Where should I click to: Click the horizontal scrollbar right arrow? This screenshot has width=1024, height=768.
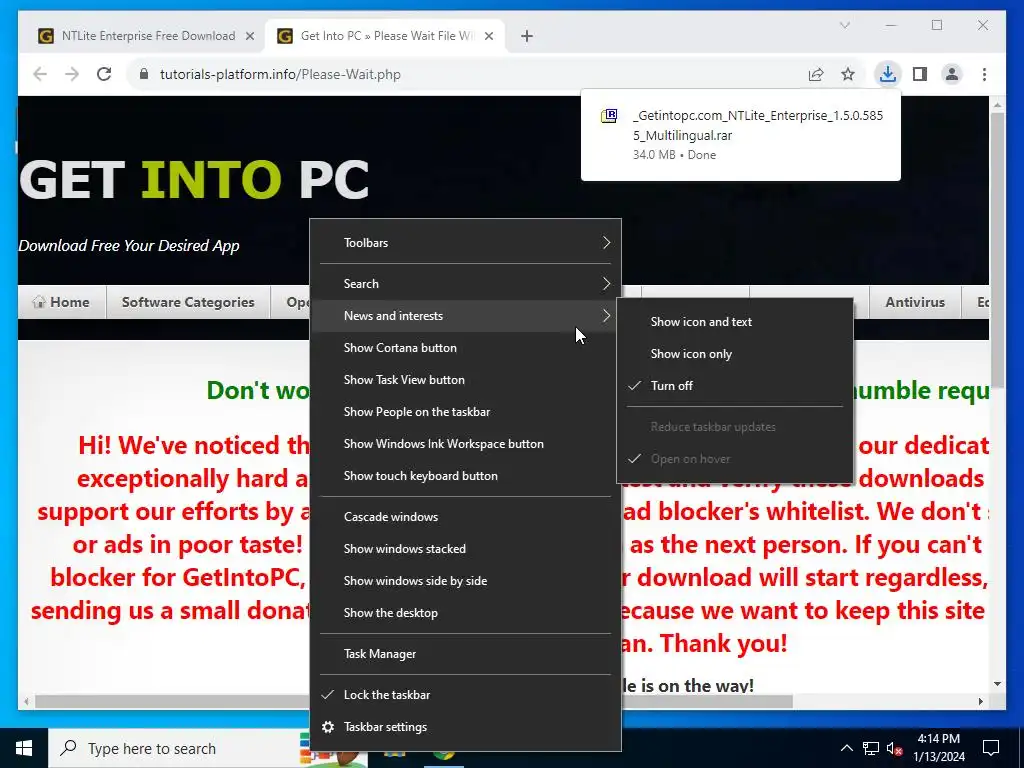[980, 701]
